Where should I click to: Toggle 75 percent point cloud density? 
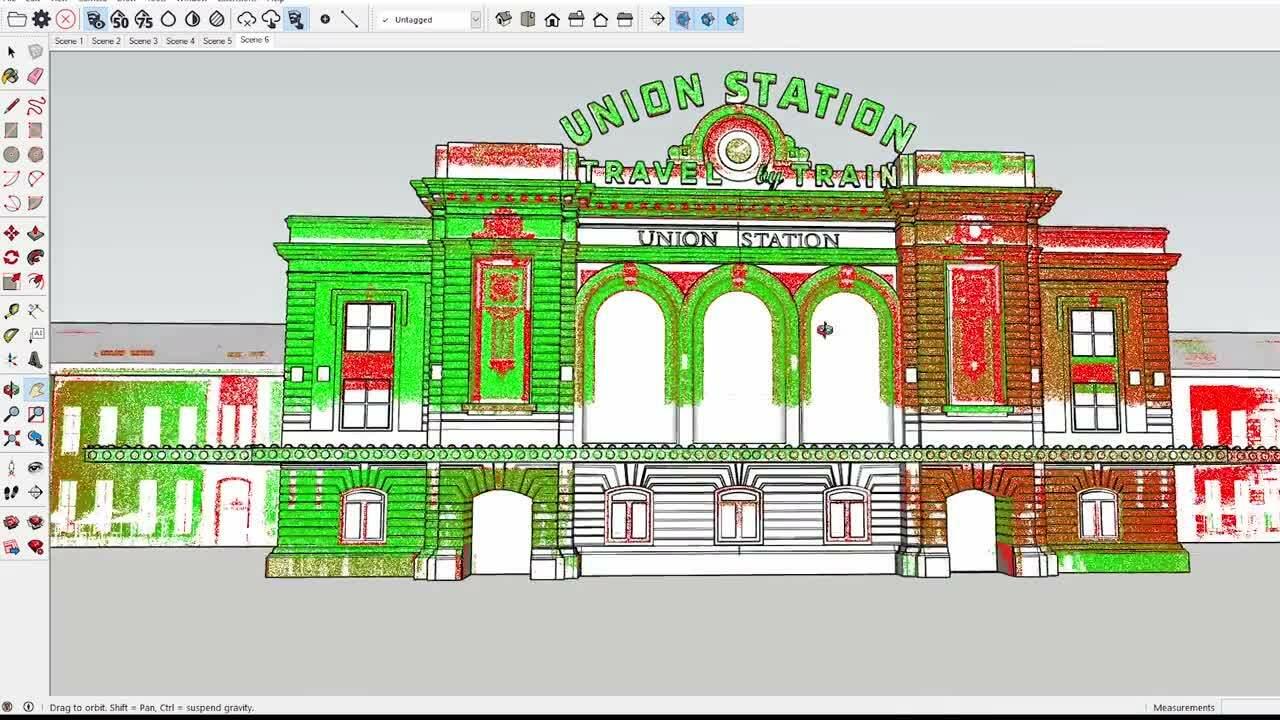144,19
